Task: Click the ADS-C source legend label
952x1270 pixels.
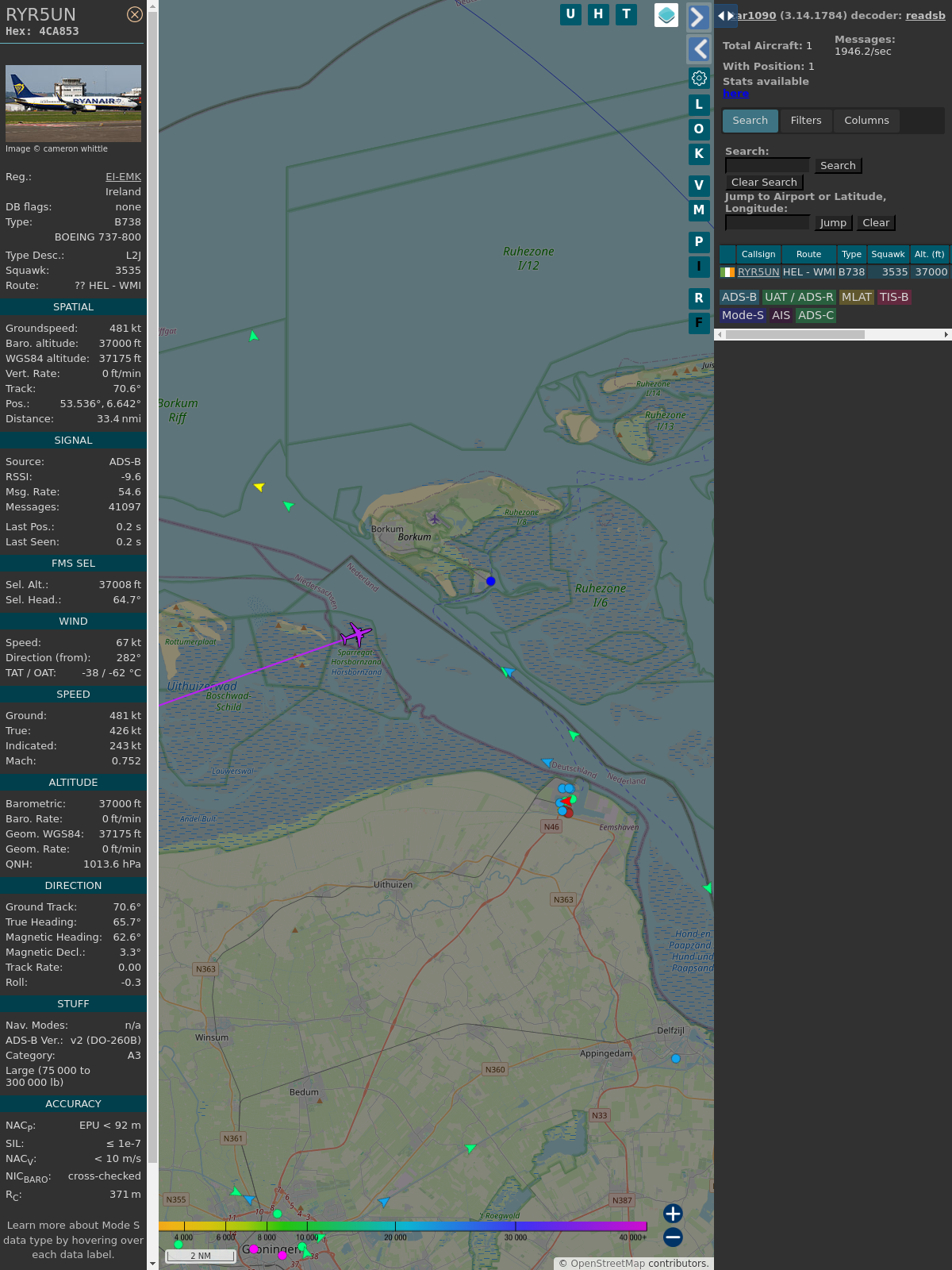Action: [x=816, y=315]
